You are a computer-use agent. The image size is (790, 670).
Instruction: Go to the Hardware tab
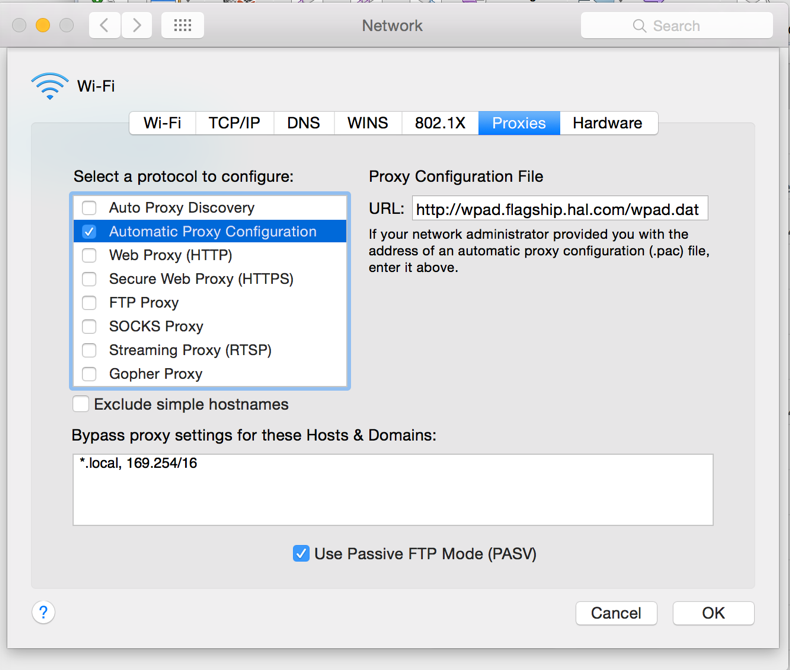(x=607, y=123)
